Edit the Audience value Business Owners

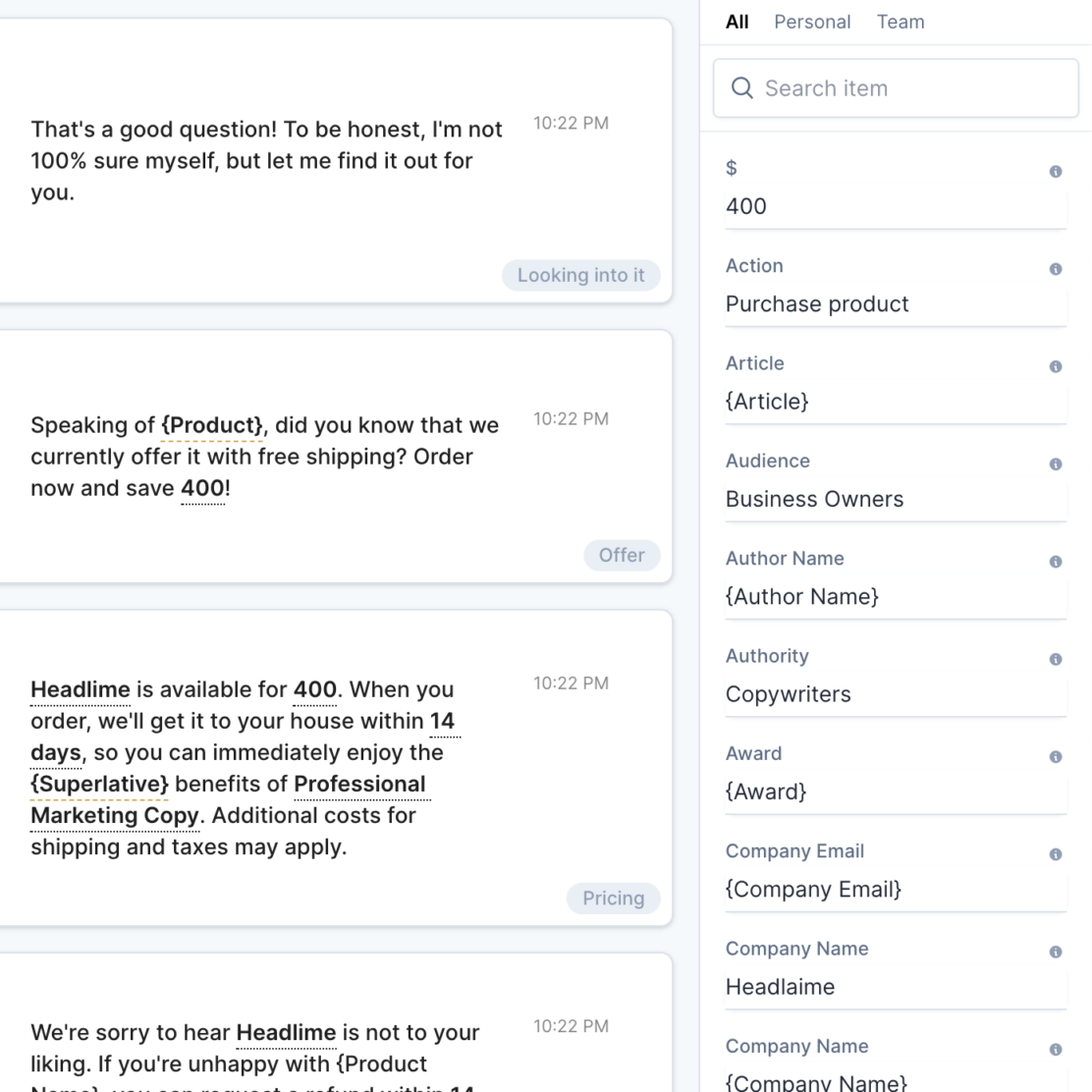(814, 499)
